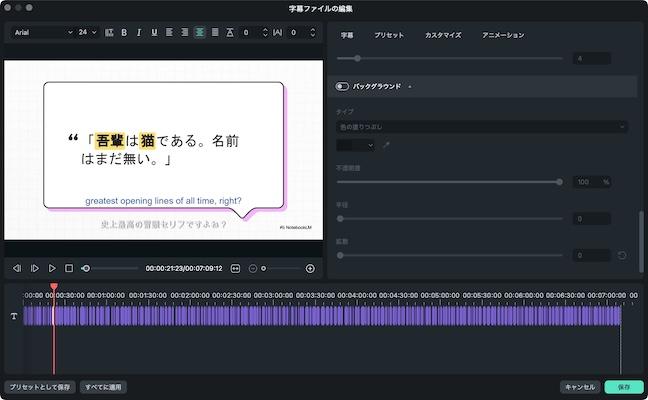Click the slider handle beside reset icon

[x=340, y=255]
